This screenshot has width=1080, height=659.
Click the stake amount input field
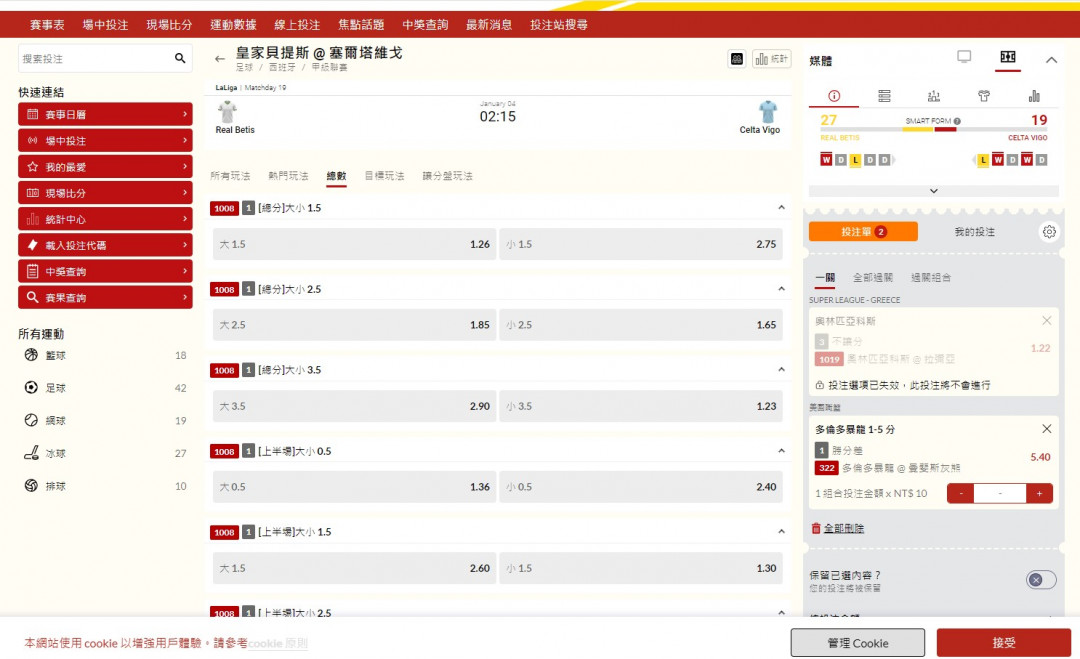pos(1000,493)
